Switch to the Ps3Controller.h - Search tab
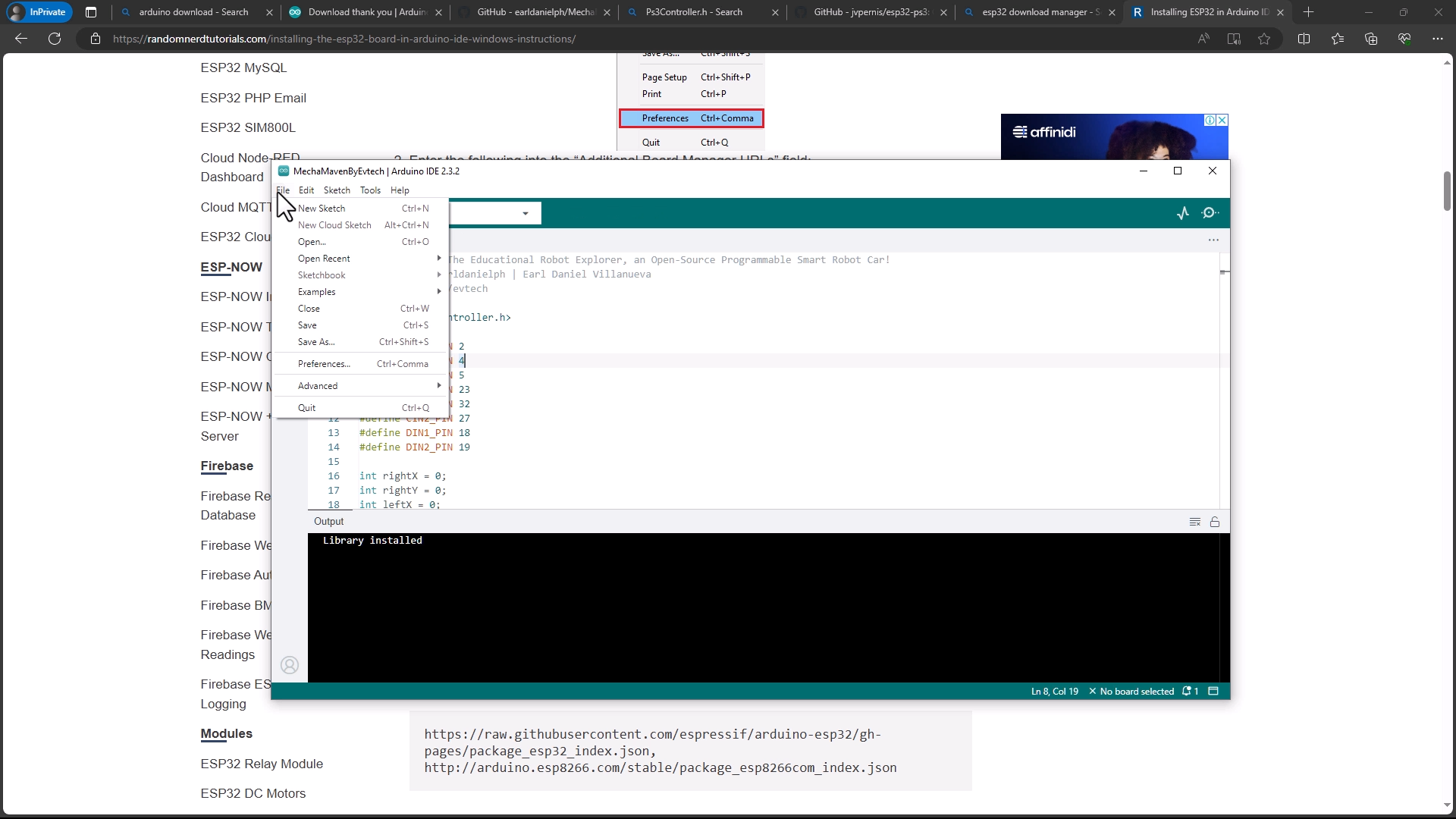This screenshot has height=819, width=1456. 702,12
